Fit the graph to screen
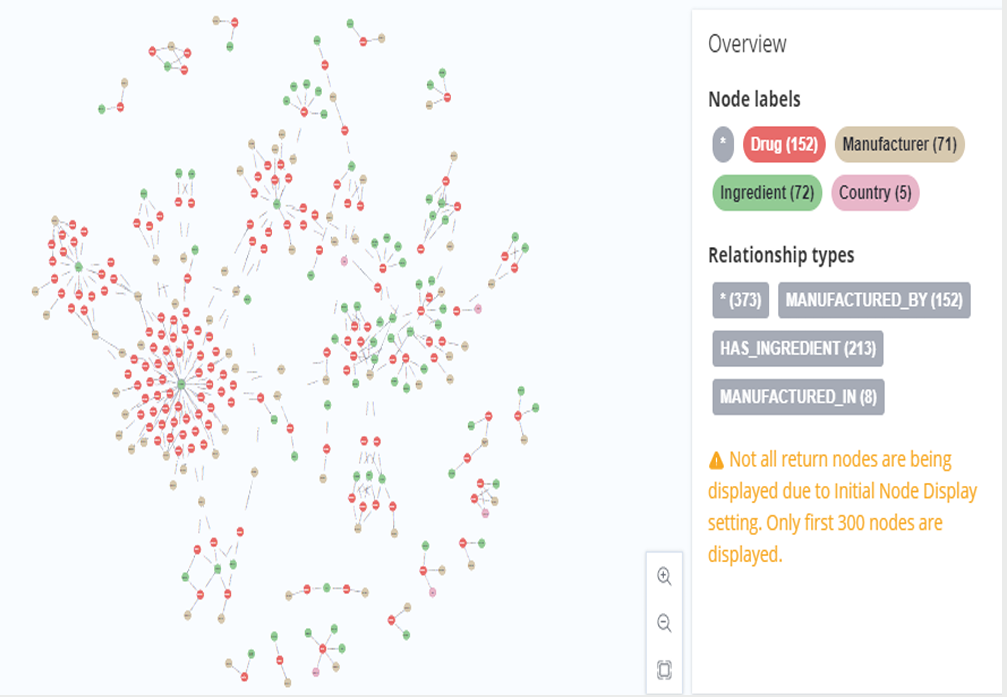 click(x=664, y=670)
